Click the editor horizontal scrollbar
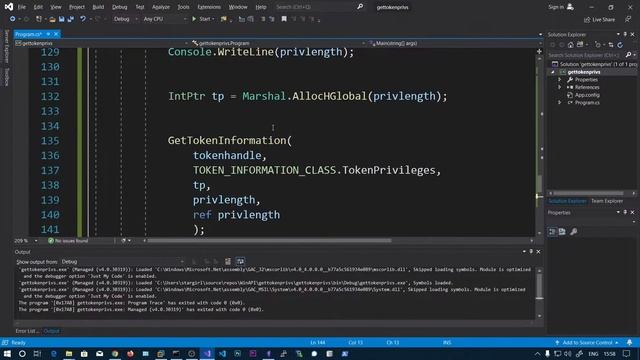Viewport: 640px width, 360px height. pyautogui.click(x=269, y=241)
